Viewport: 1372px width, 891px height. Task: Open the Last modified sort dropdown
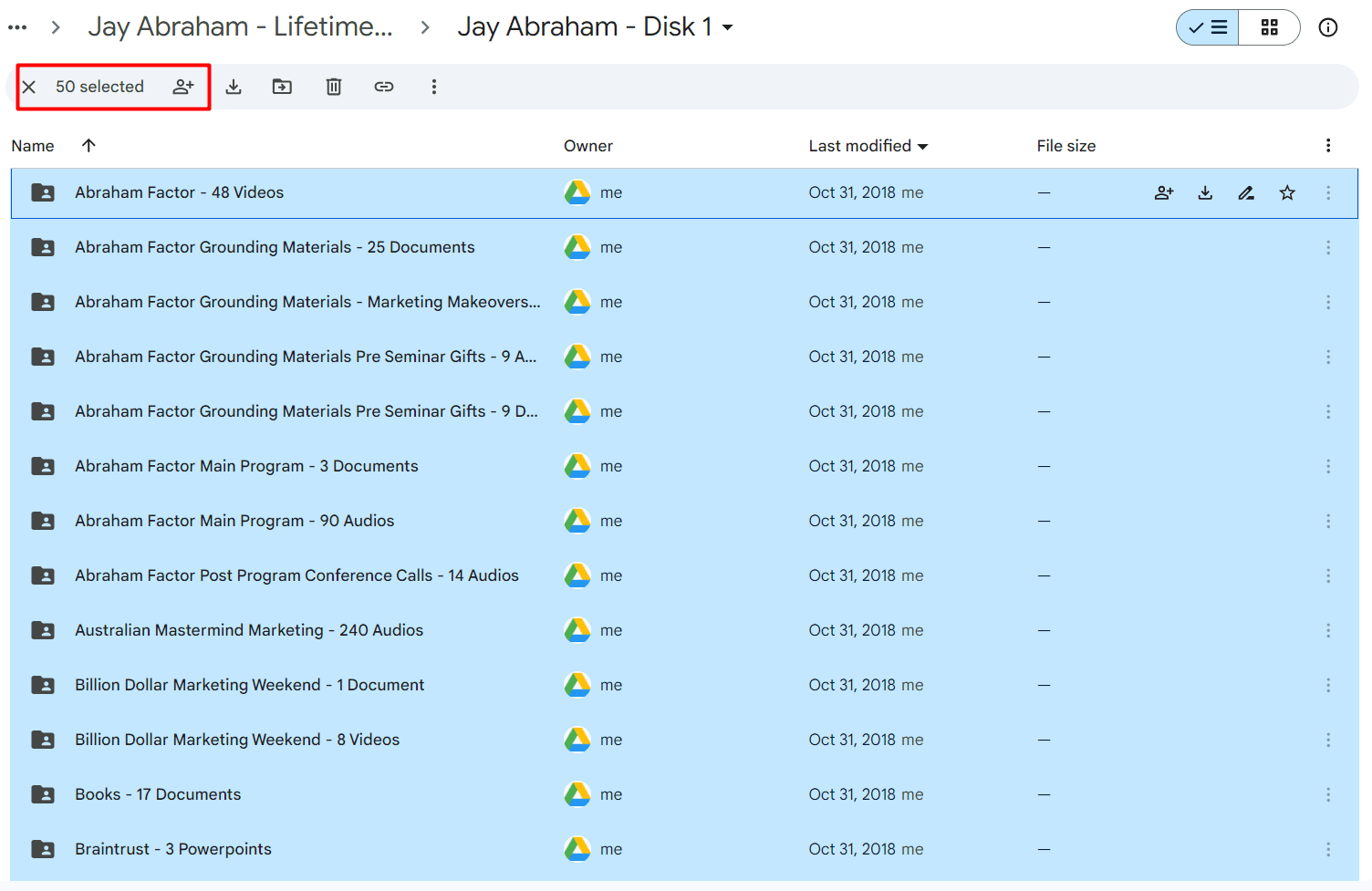(868, 146)
